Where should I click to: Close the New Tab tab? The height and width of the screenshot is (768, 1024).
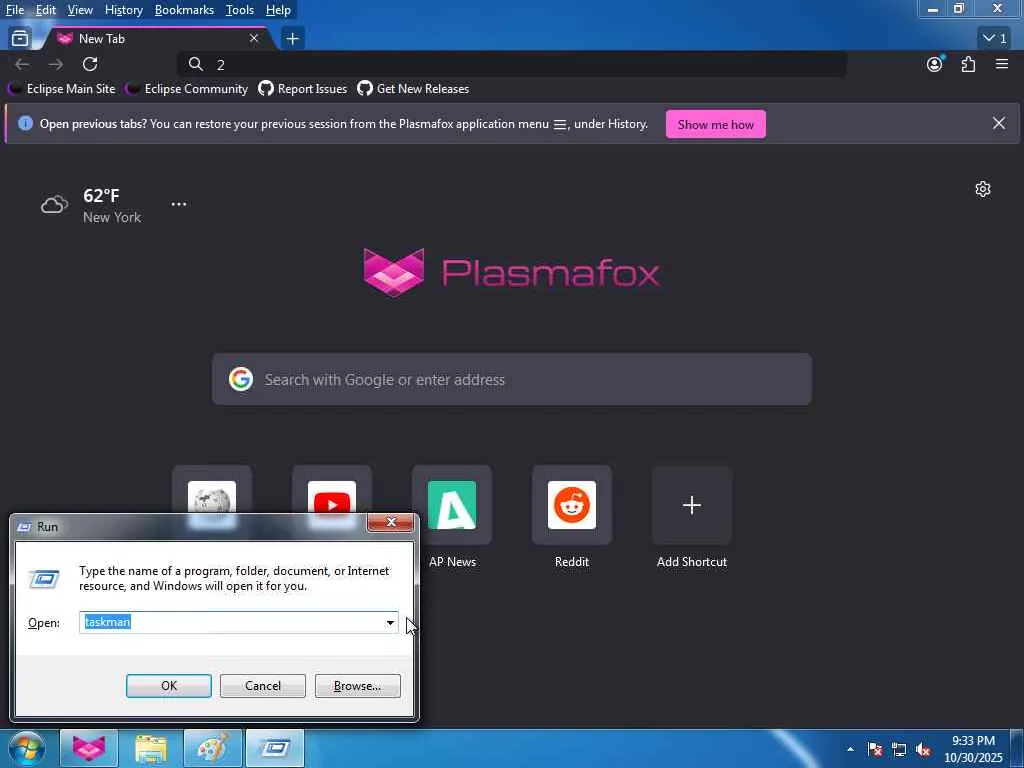click(254, 39)
